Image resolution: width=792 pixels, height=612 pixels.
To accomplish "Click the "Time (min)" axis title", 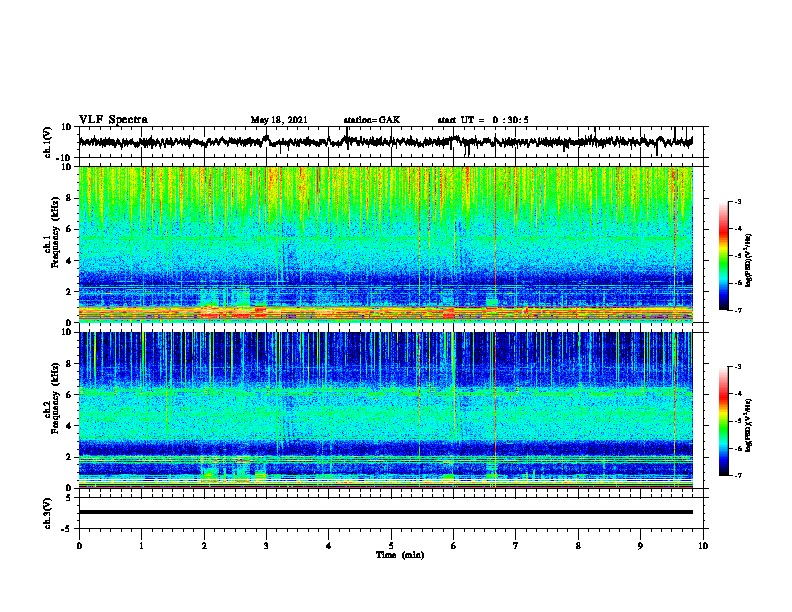I will pos(400,555).
